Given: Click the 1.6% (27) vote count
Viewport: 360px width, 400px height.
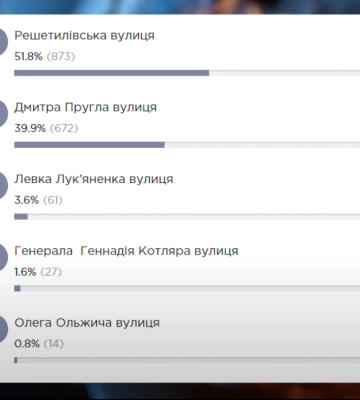Looking at the screenshot, I should [38, 272].
